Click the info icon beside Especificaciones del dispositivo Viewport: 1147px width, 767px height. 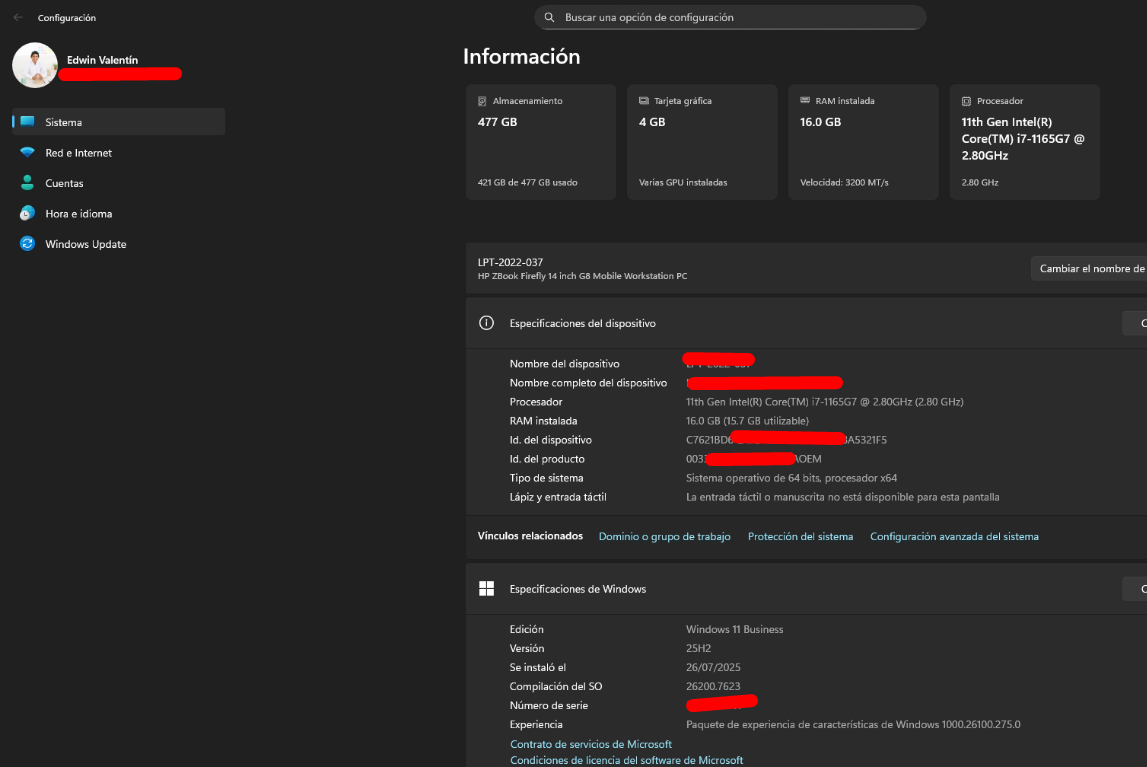[x=487, y=323]
